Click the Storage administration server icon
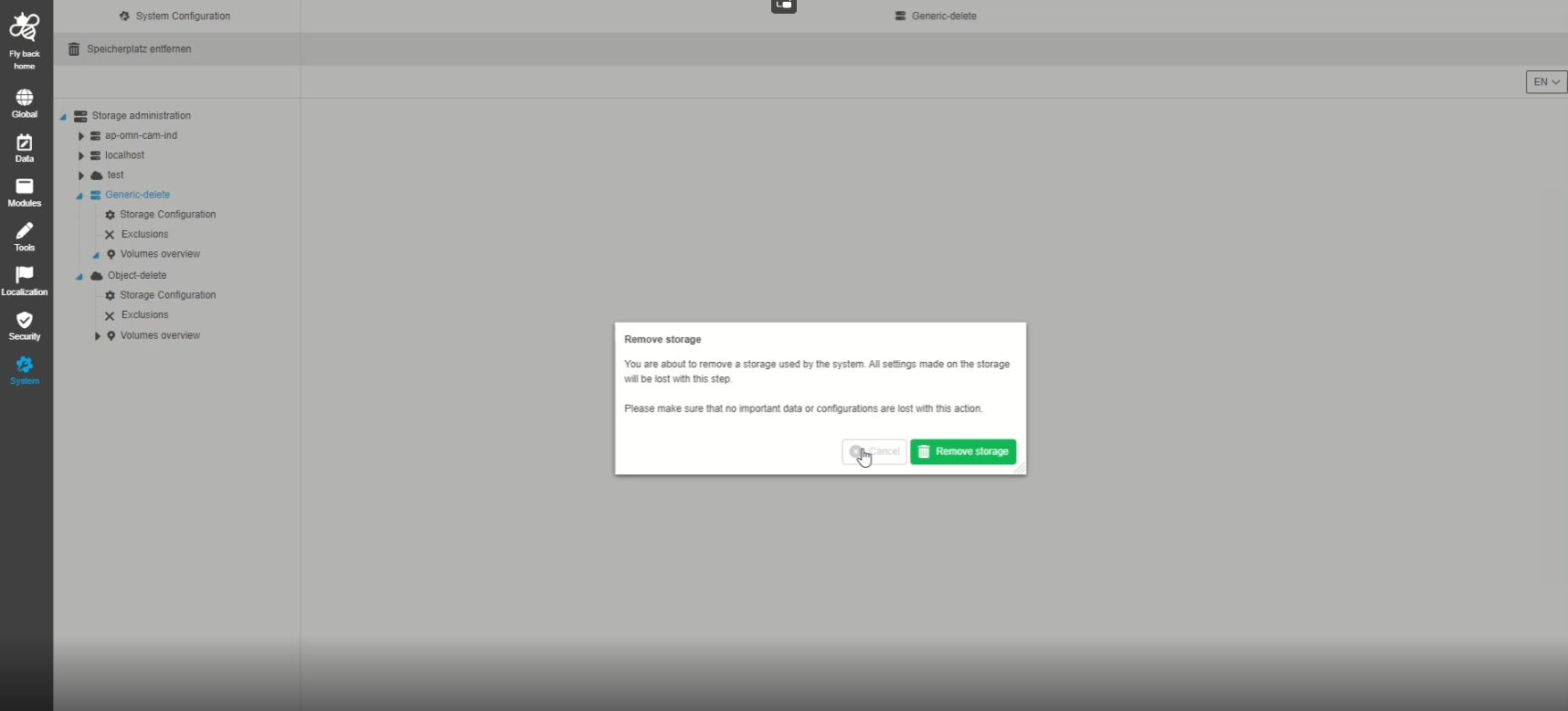Screen dimensions: 1568x711 [80, 116]
